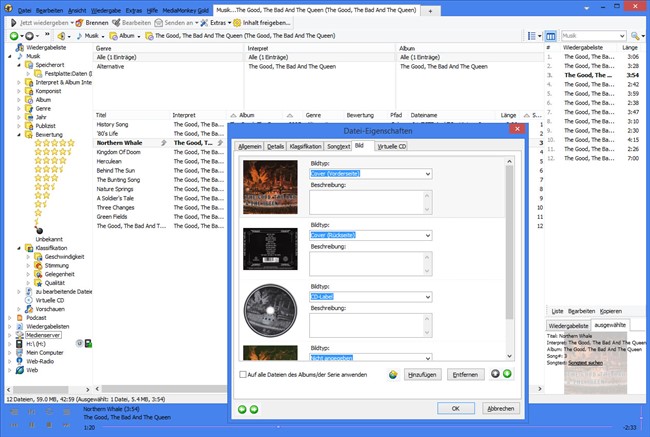Image resolution: width=650 pixels, height=437 pixels.
Task: Open the Cover (Rückseite) Bildtyp dropdown
Action: 428,235
